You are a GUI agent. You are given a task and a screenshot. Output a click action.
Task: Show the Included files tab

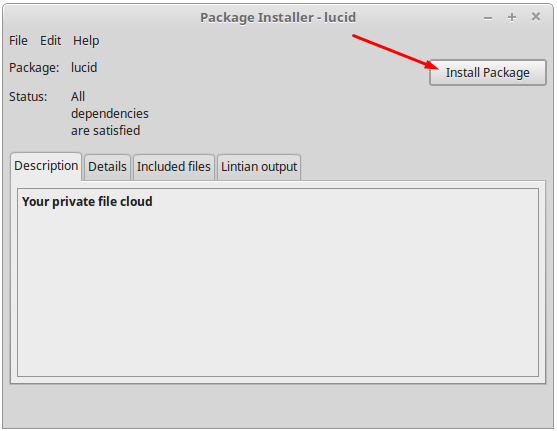(174, 167)
